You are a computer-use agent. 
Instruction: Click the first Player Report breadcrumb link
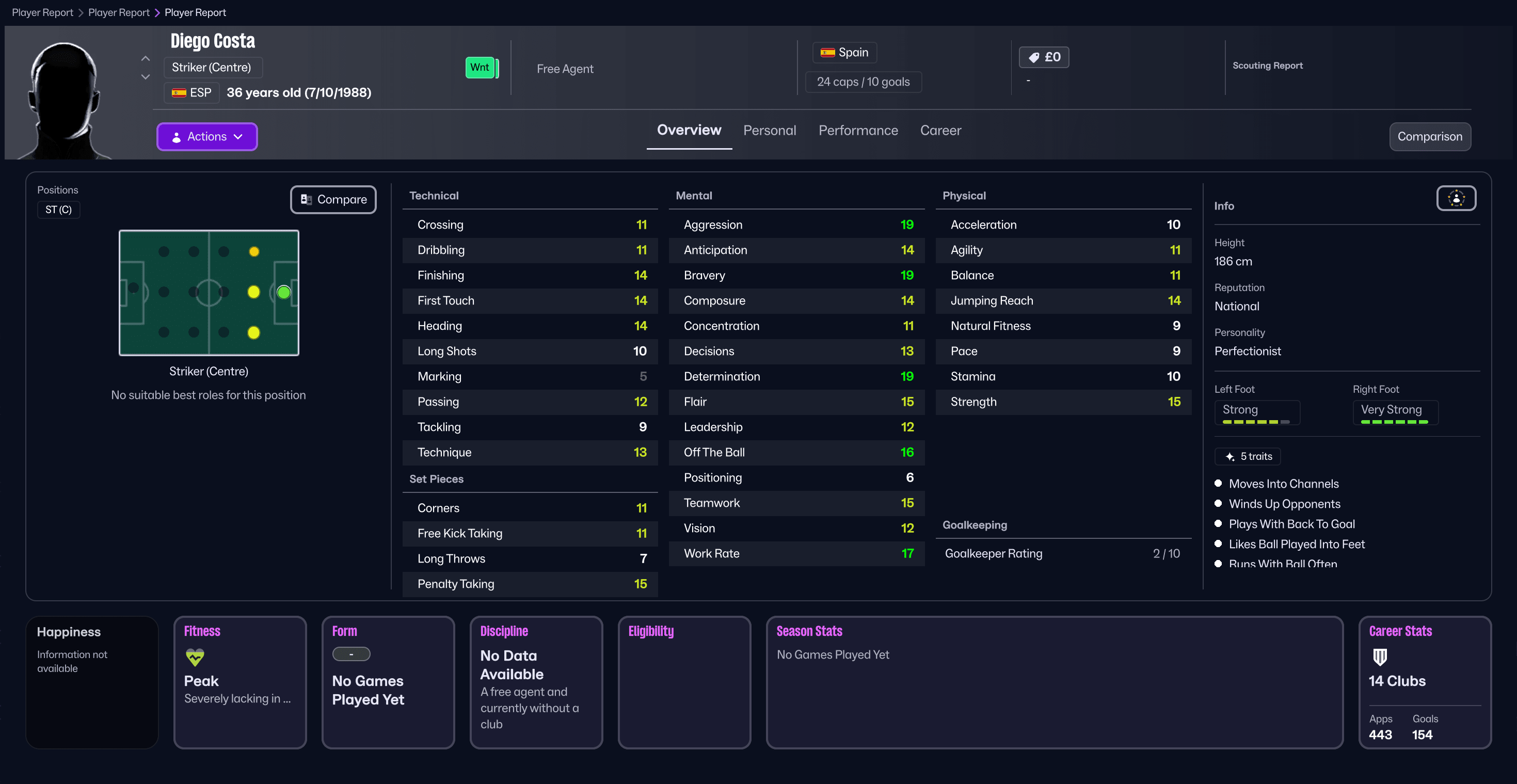[x=42, y=12]
